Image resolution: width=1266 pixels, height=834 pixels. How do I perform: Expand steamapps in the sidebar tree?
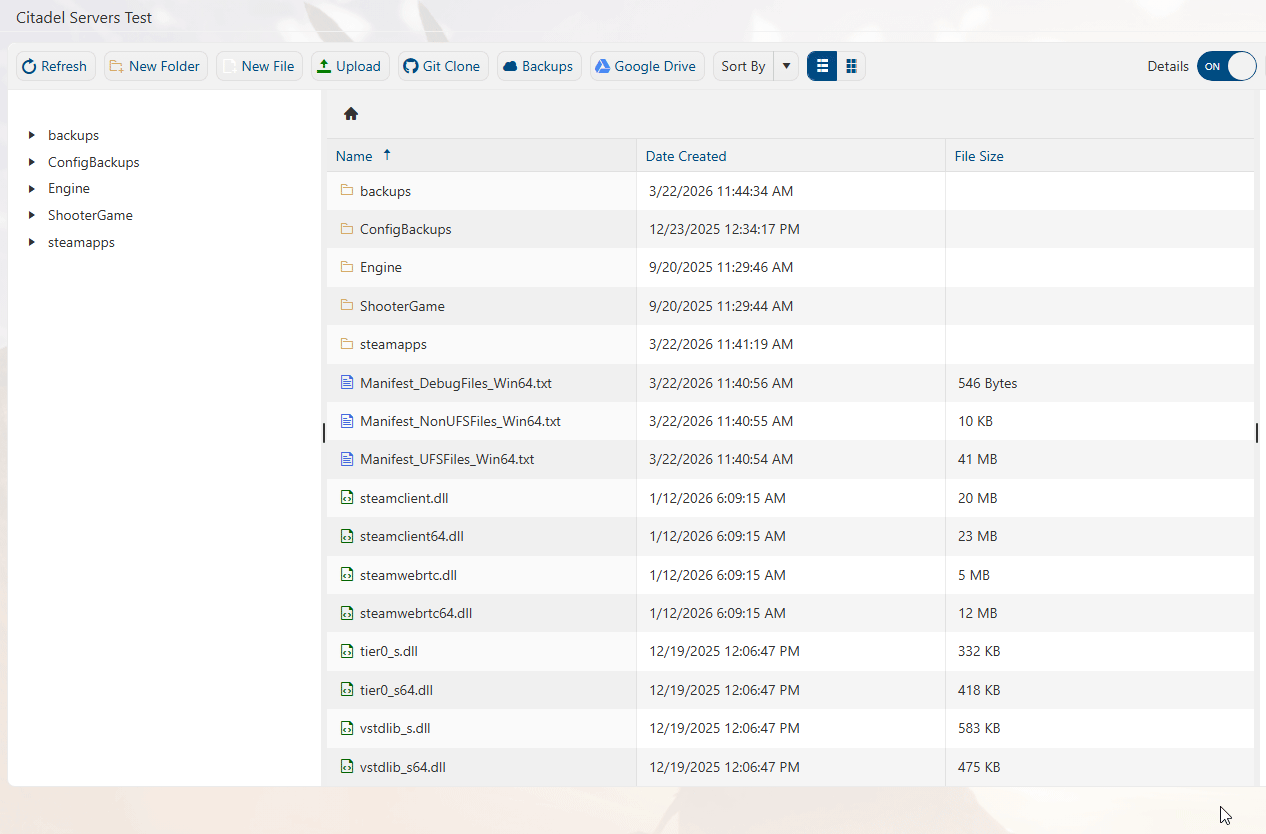32,242
